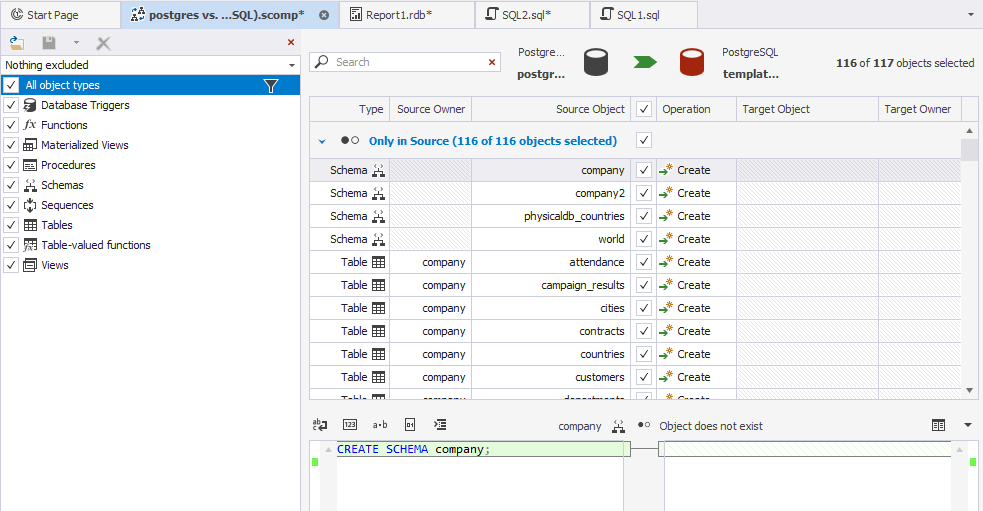Uncheck Procedures checkbox
Viewport: 983px width, 511px height.
click(x=11, y=165)
